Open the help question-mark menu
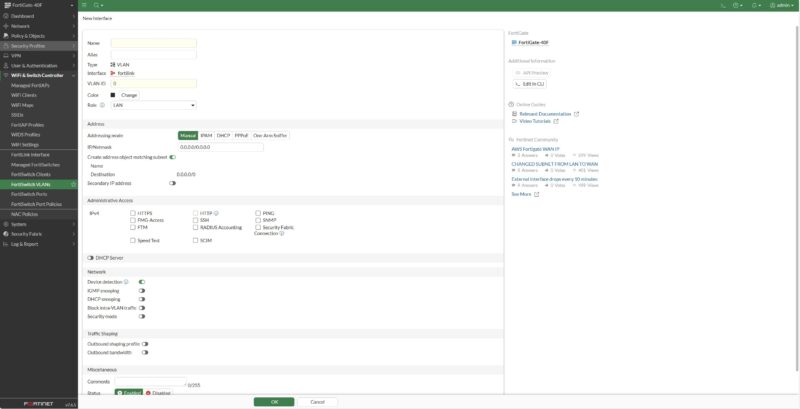The image size is (800, 409). tap(737, 5)
